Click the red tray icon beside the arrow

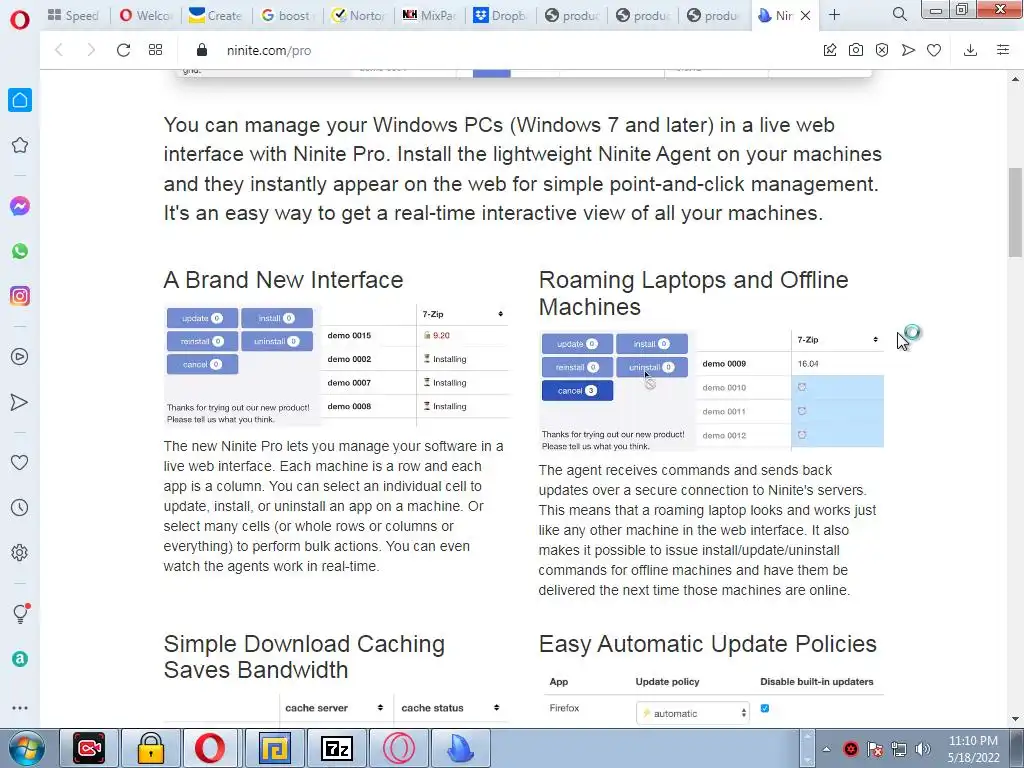pos(850,749)
